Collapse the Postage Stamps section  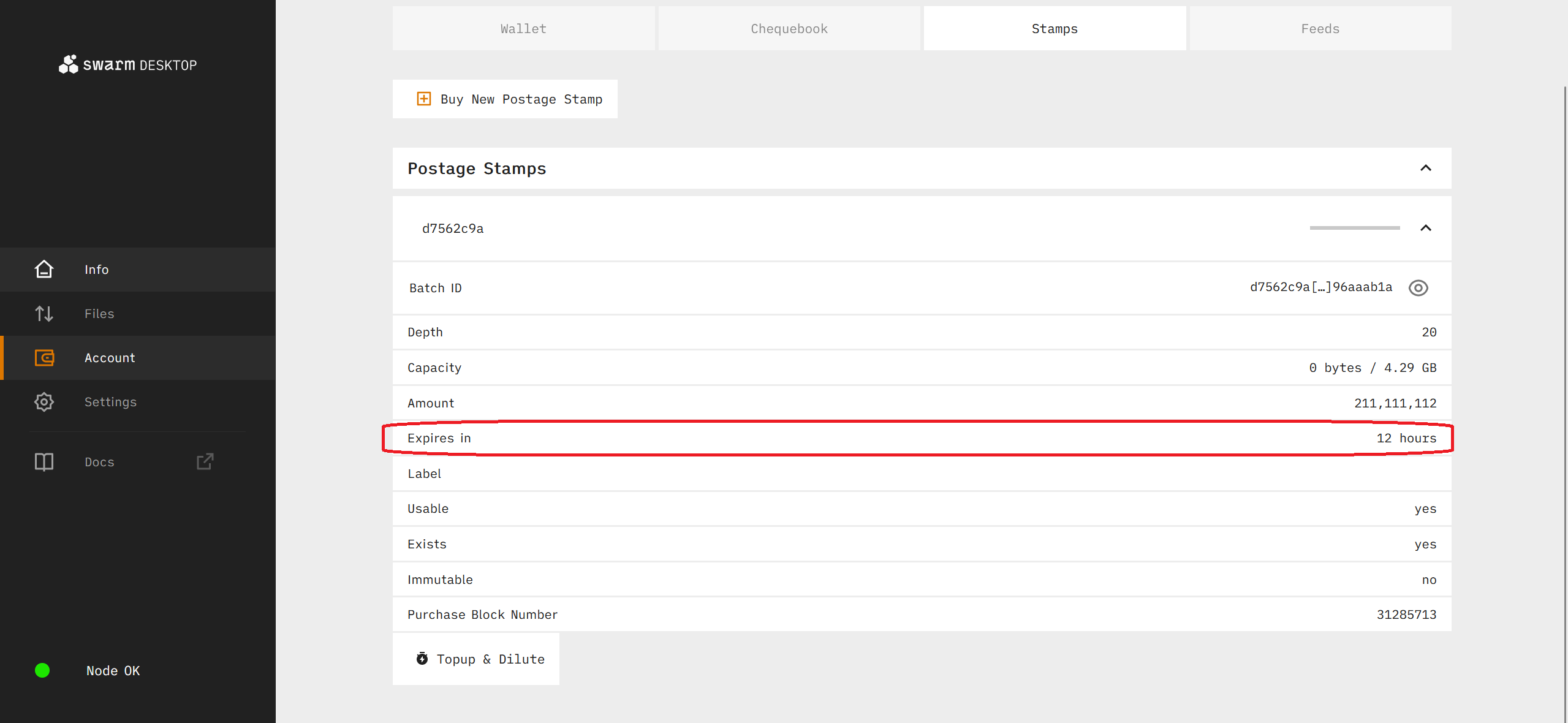click(1425, 168)
